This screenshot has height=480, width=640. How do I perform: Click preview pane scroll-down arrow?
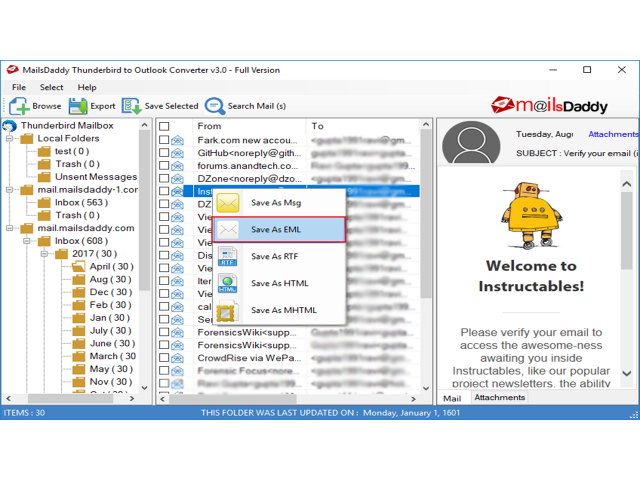click(627, 373)
